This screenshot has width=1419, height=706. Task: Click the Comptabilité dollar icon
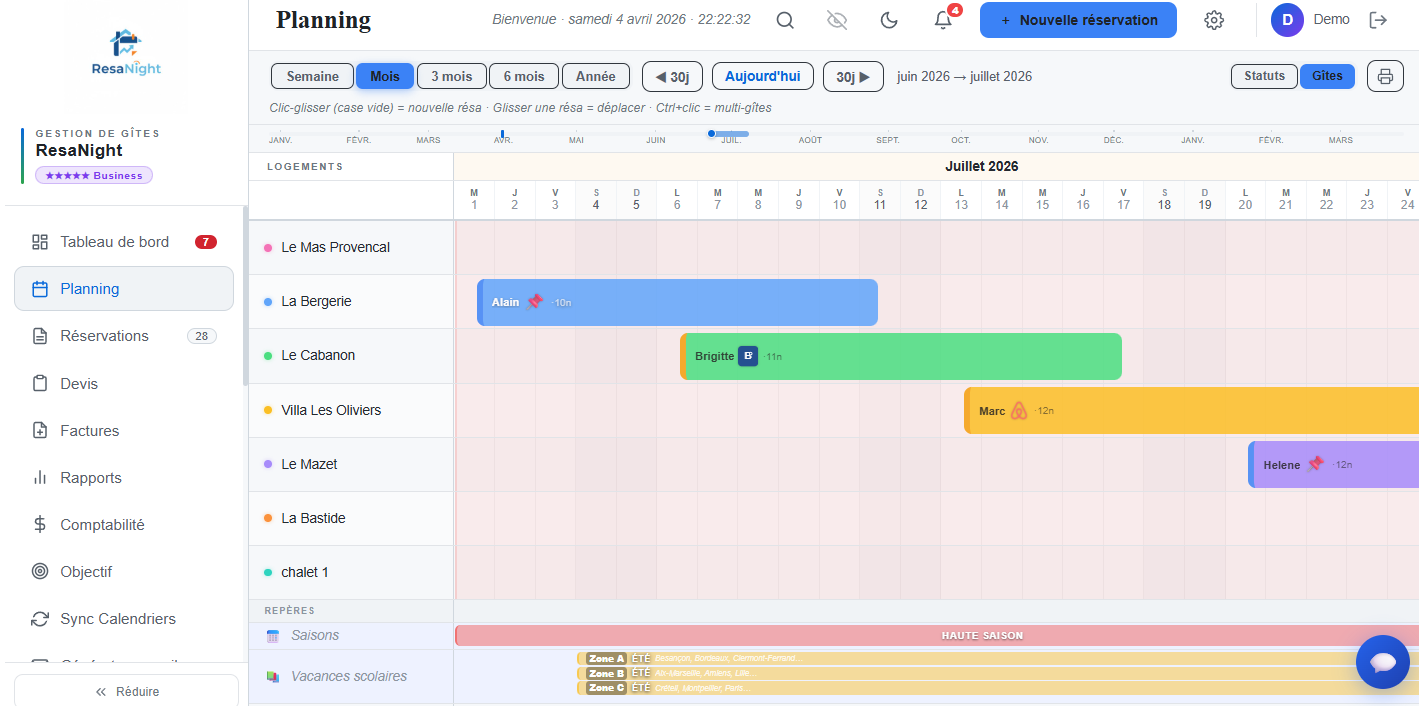click(40, 525)
